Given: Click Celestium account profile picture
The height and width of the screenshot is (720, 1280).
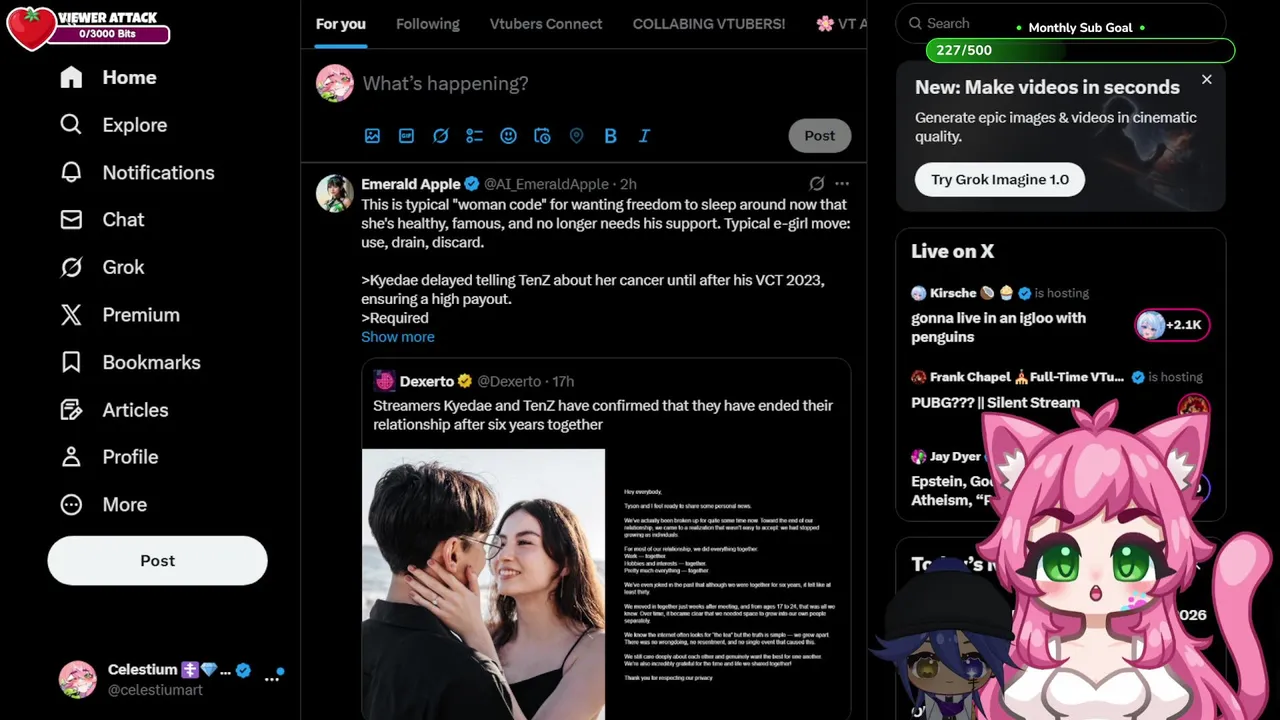Looking at the screenshot, I should [77, 679].
